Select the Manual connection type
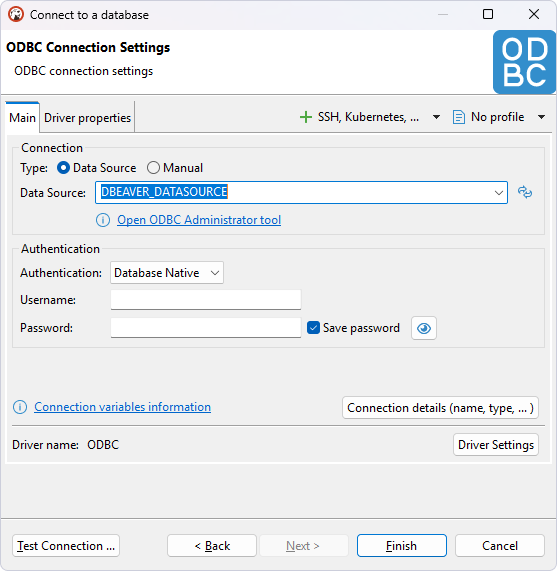The width and height of the screenshot is (557, 571). click(153, 168)
